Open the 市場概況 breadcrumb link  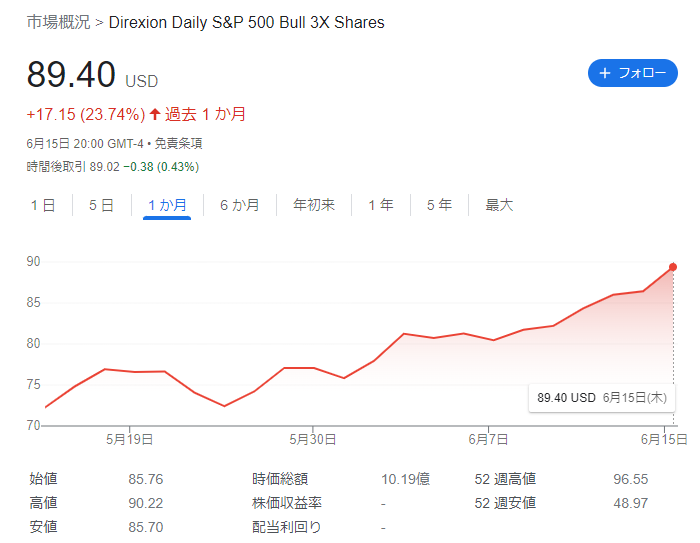(x=58, y=22)
